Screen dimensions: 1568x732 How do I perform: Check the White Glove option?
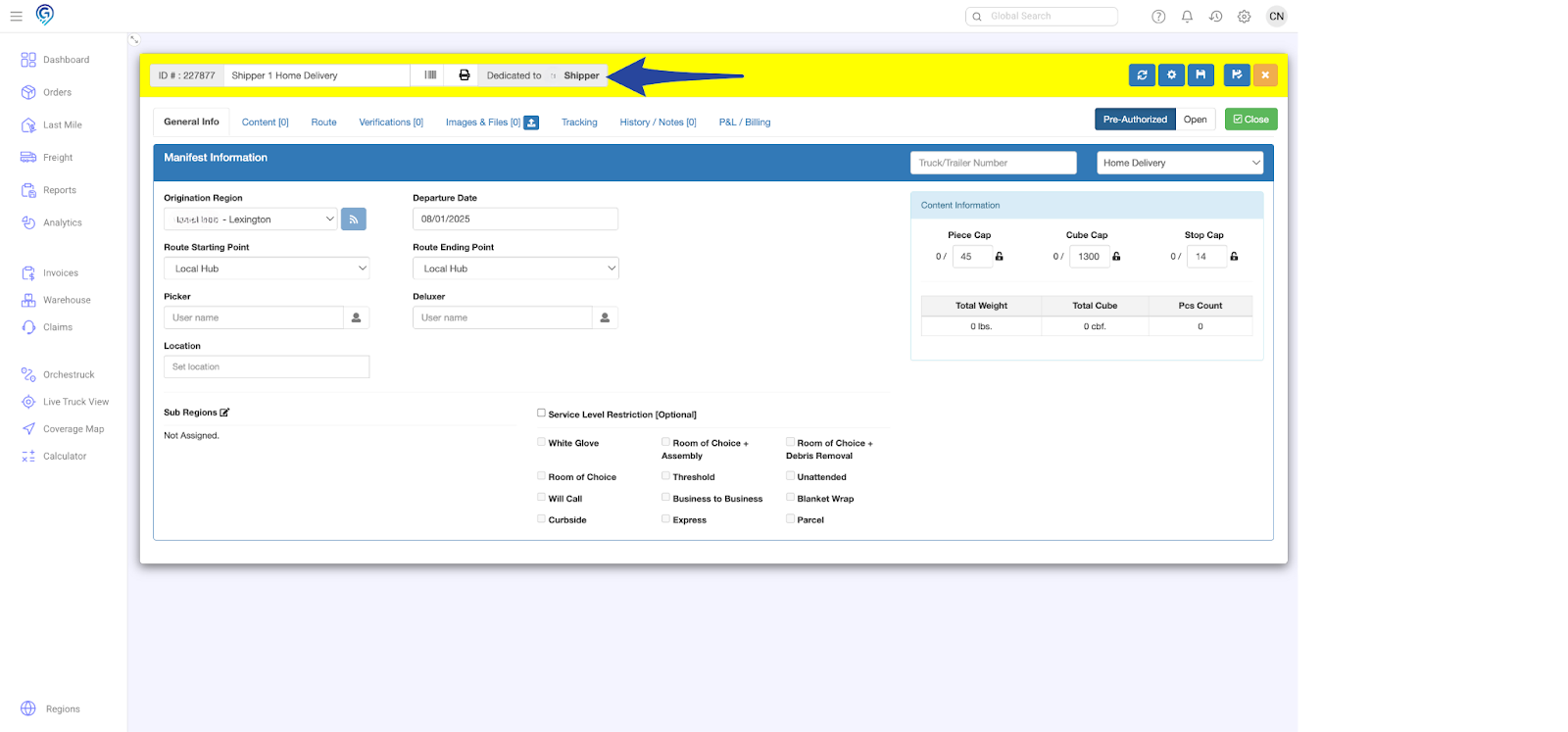(541, 442)
